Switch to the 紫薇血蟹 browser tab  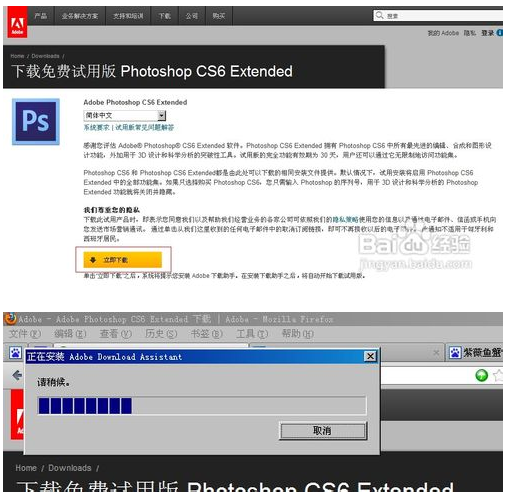475,352
